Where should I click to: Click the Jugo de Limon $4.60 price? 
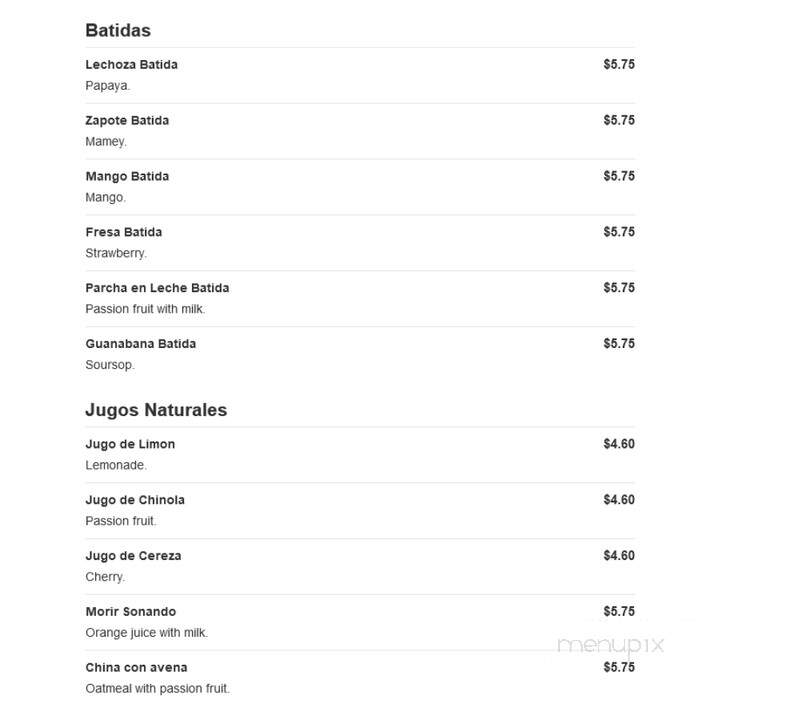pos(619,444)
